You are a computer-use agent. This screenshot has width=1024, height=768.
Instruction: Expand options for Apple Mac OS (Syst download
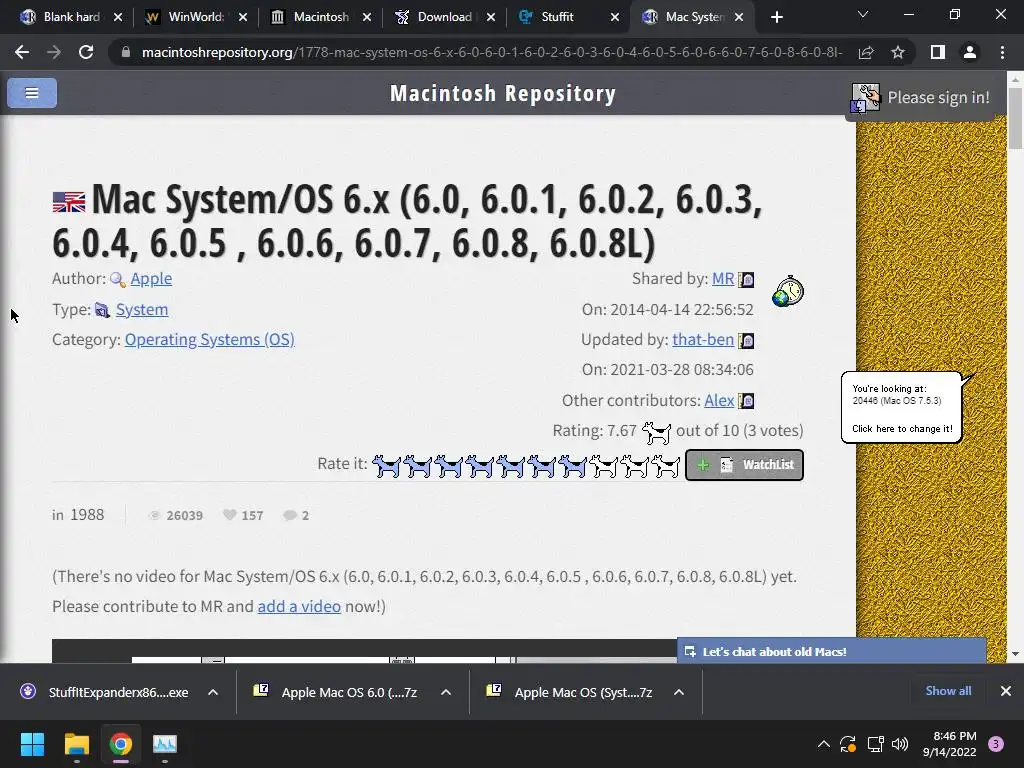click(679, 692)
